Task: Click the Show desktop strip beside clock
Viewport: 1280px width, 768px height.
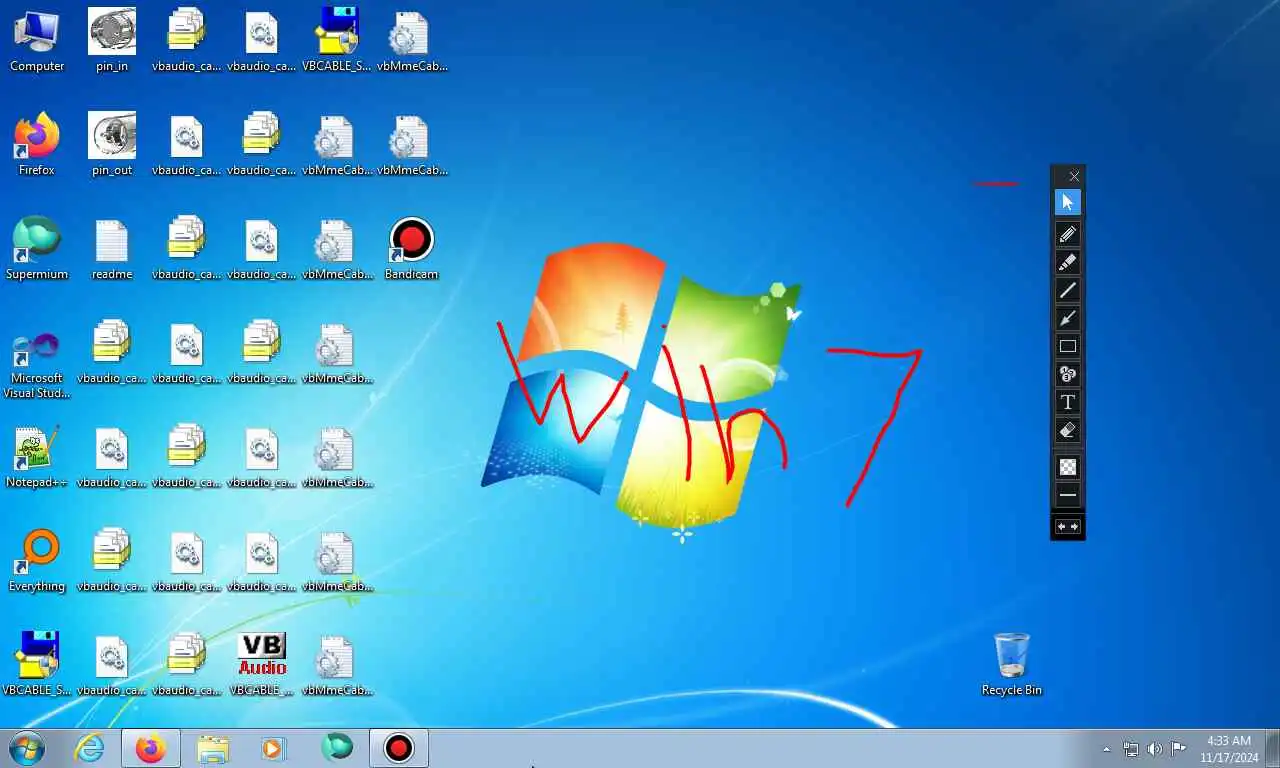Action: [1272, 749]
